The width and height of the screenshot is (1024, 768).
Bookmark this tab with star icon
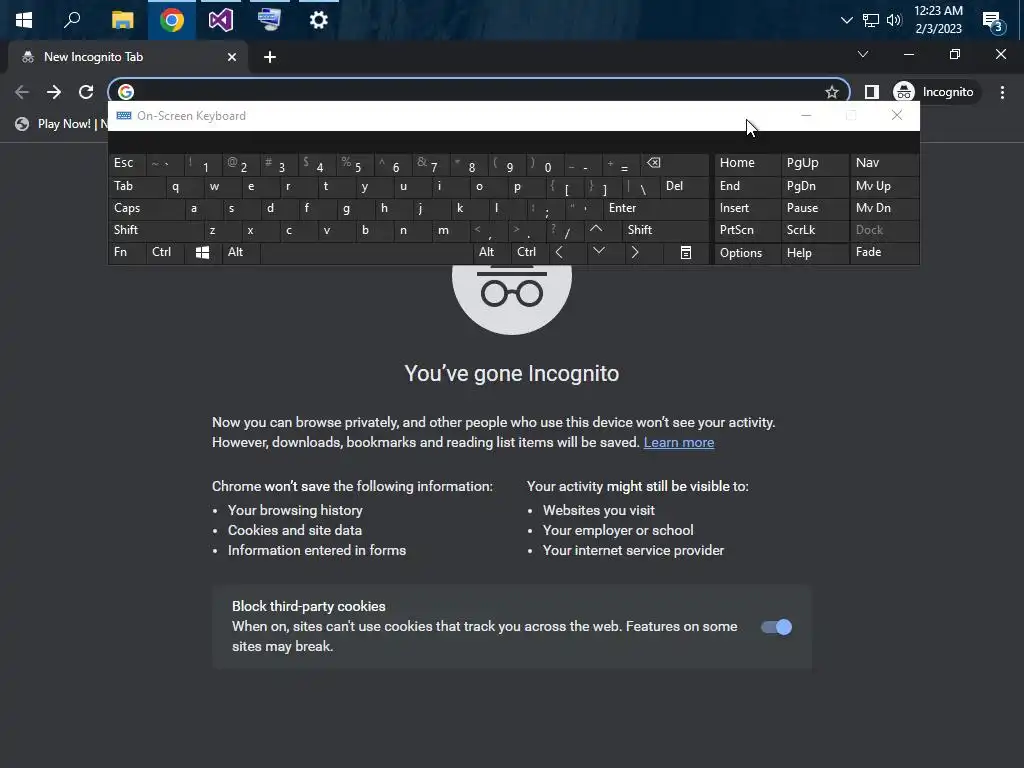(x=831, y=92)
